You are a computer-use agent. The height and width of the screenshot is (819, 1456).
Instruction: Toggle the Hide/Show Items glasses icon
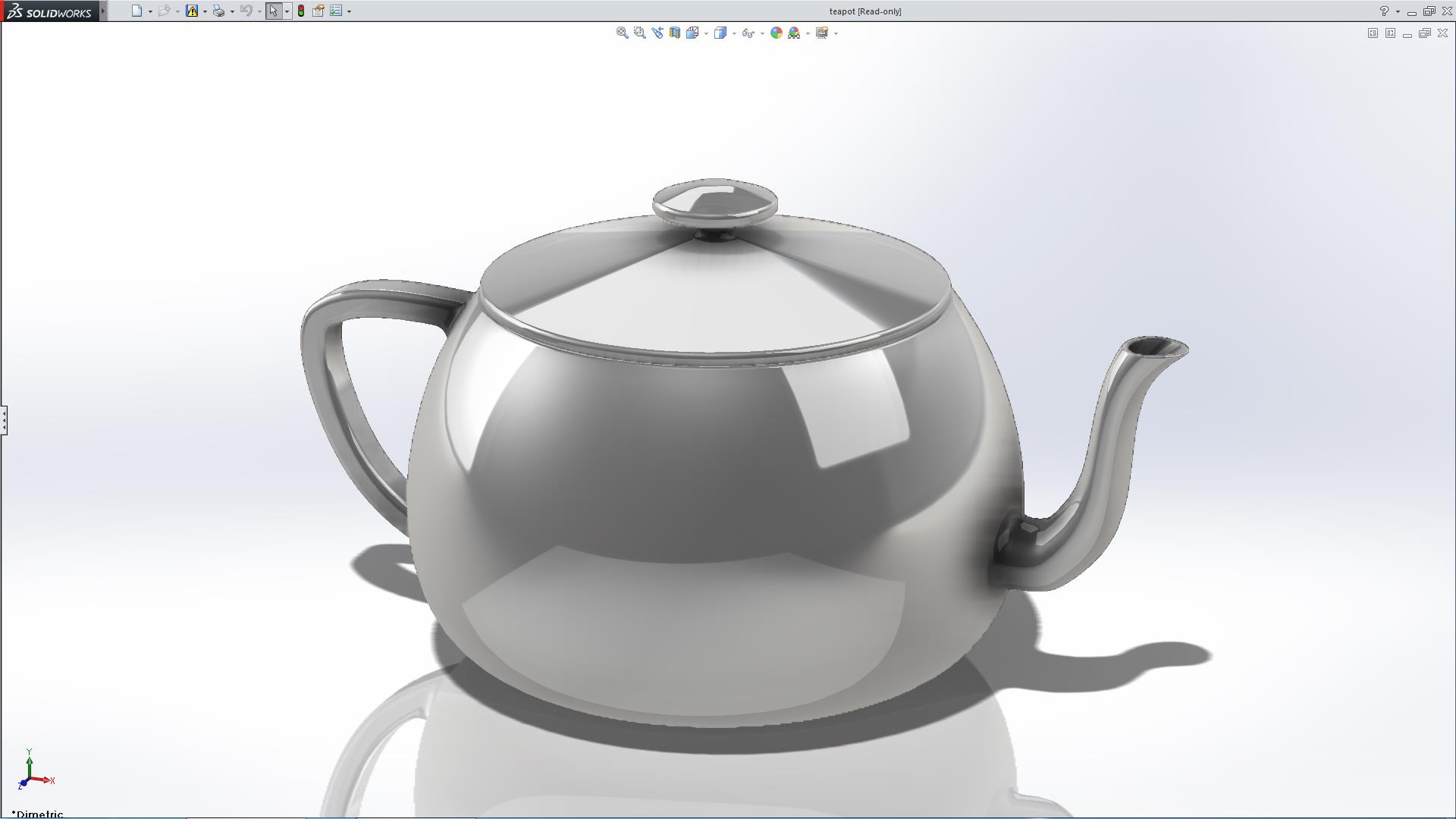[748, 33]
